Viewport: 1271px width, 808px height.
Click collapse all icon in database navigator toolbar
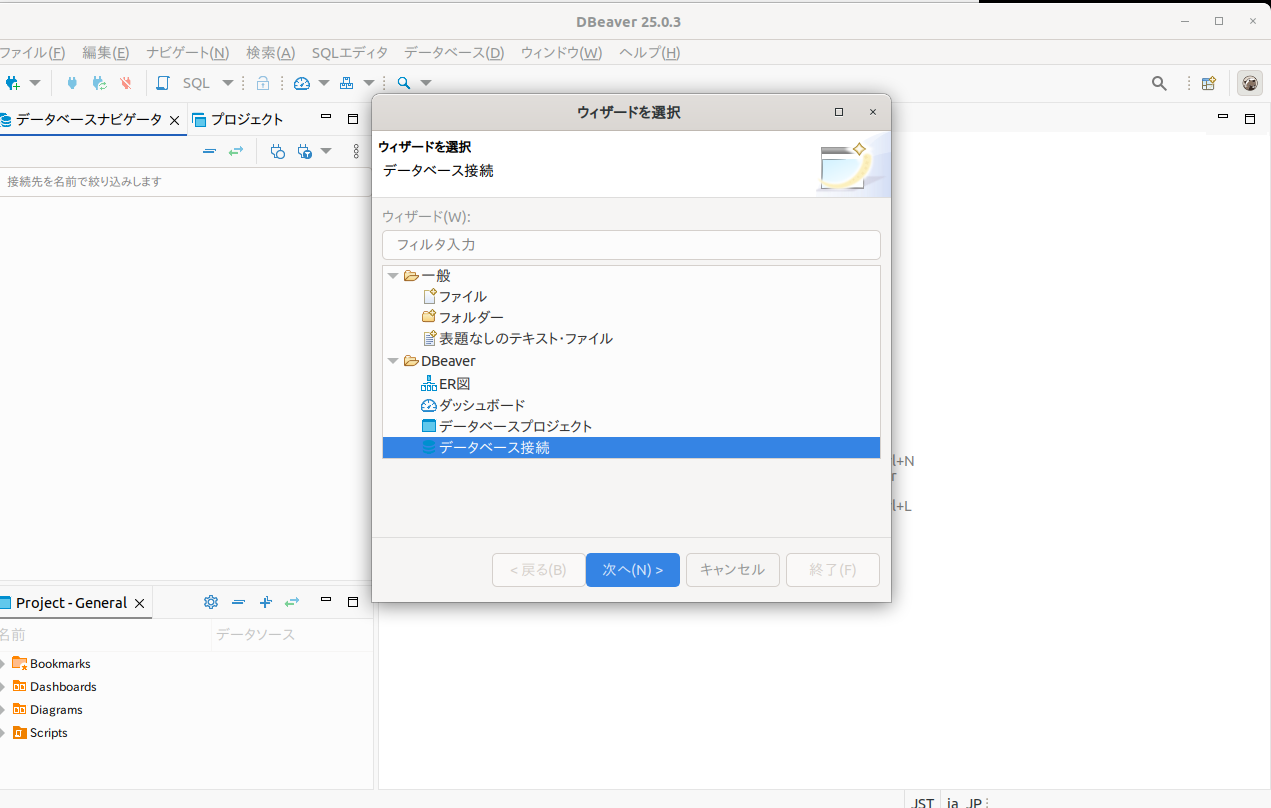click(209, 151)
